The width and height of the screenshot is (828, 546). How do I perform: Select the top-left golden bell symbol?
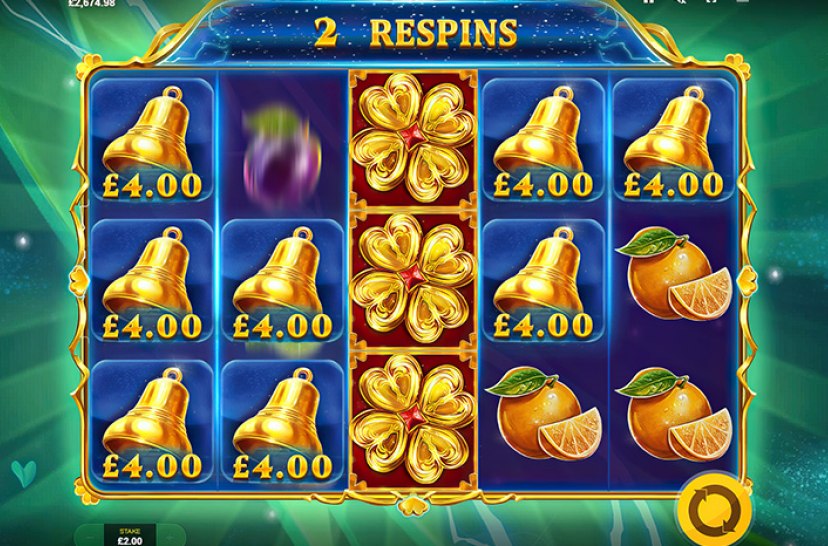[x=152, y=140]
